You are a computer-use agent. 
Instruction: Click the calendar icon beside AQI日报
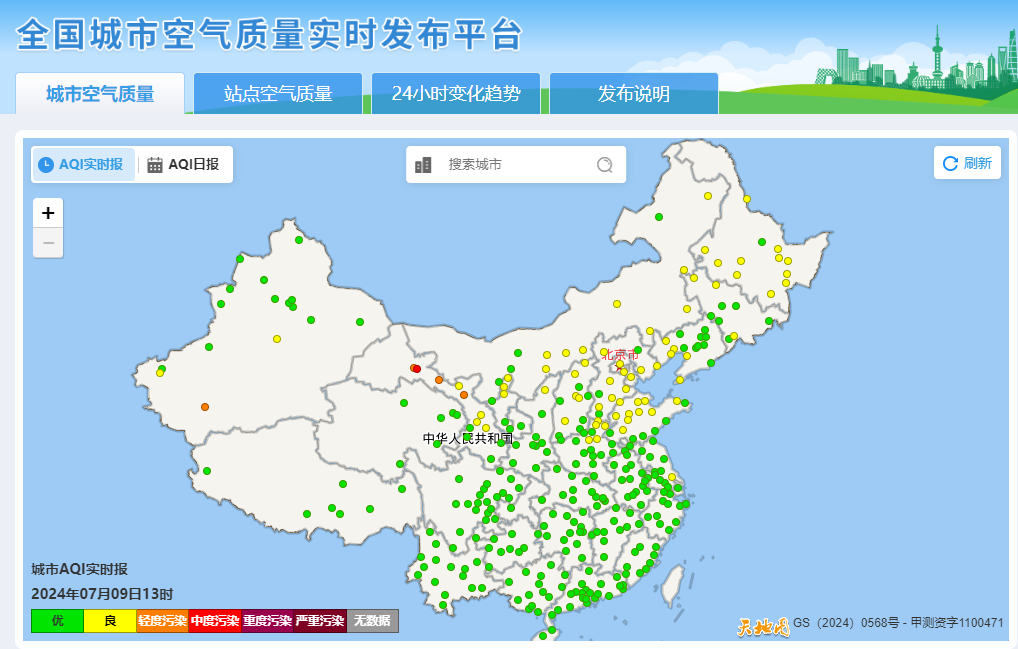click(x=155, y=165)
